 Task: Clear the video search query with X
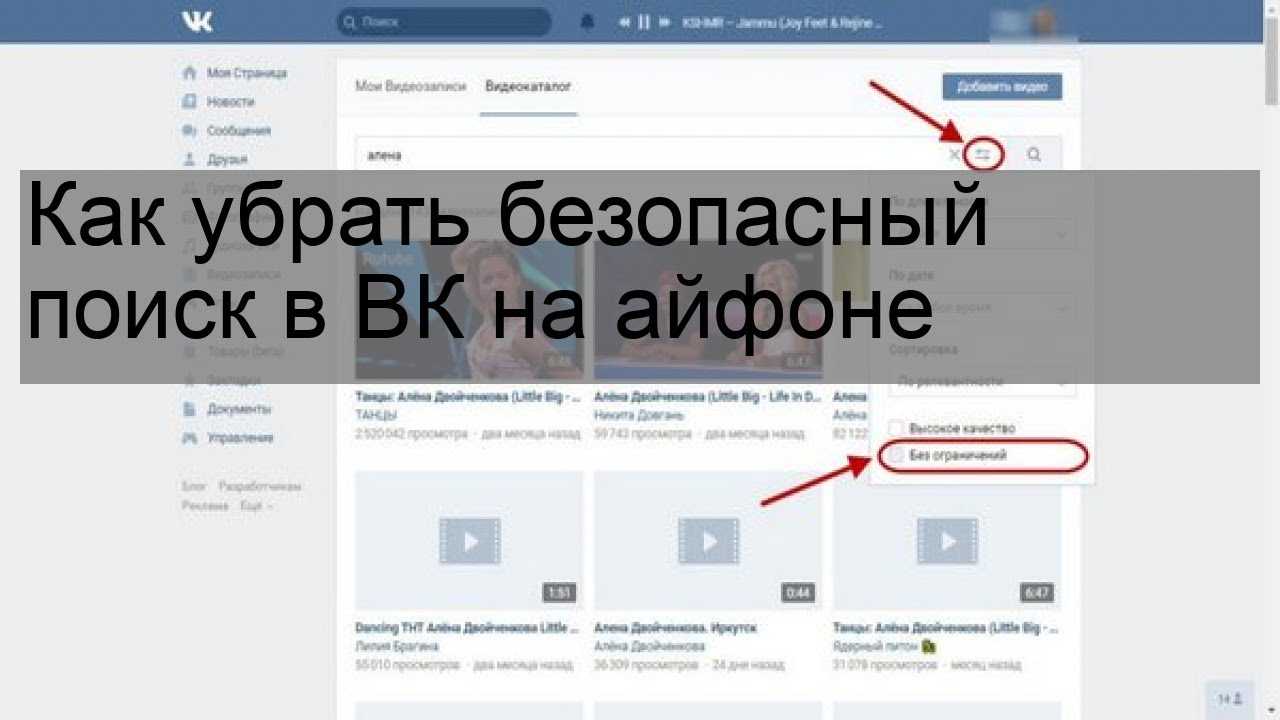coord(953,155)
